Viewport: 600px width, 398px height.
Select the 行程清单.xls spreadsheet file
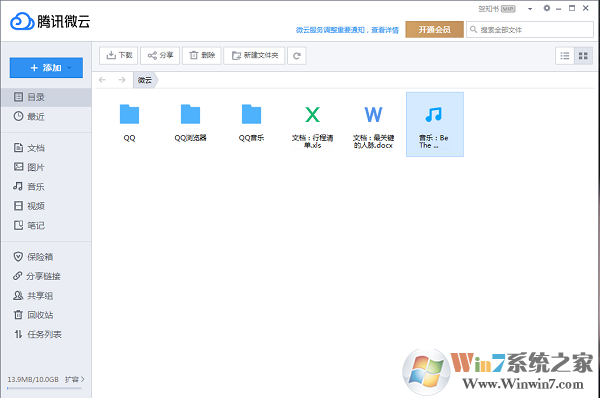point(312,126)
